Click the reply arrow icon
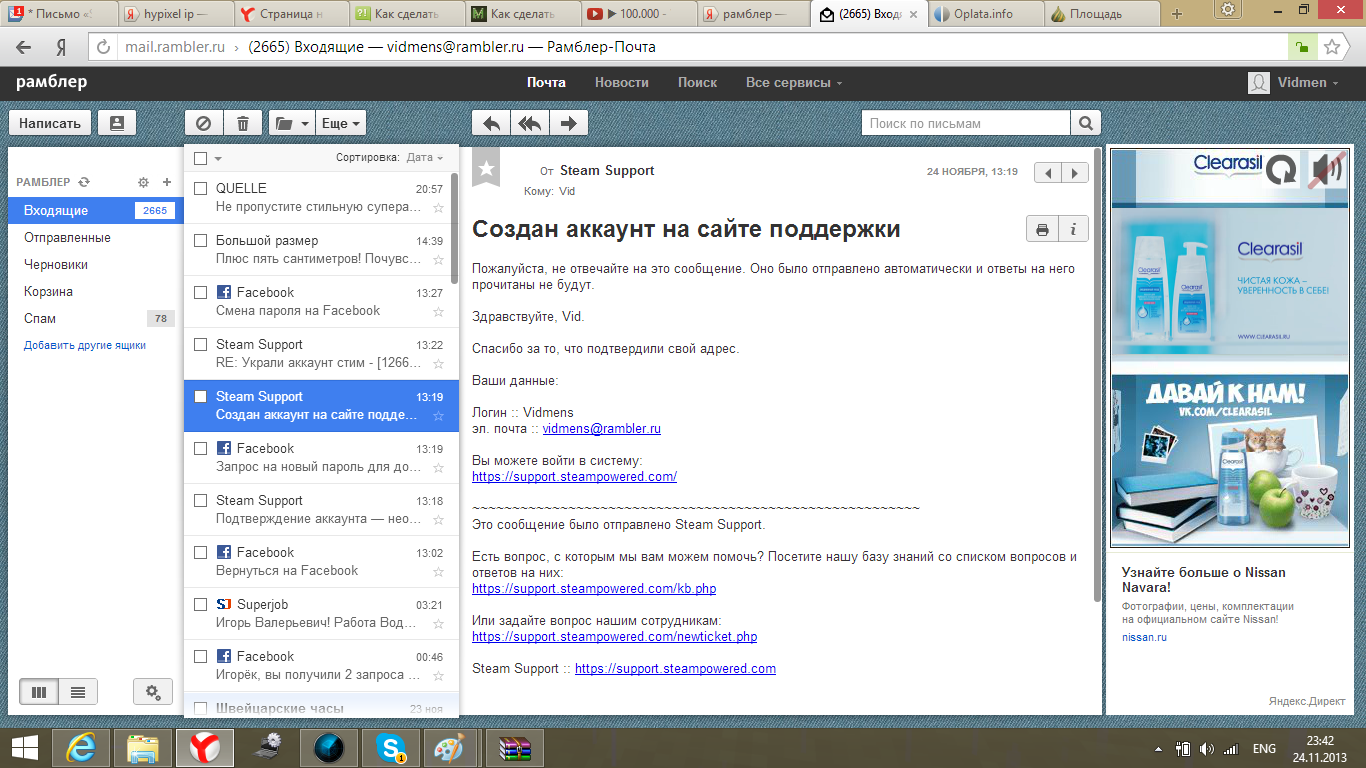This screenshot has height=768, width=1366. (x=491, y=123)
